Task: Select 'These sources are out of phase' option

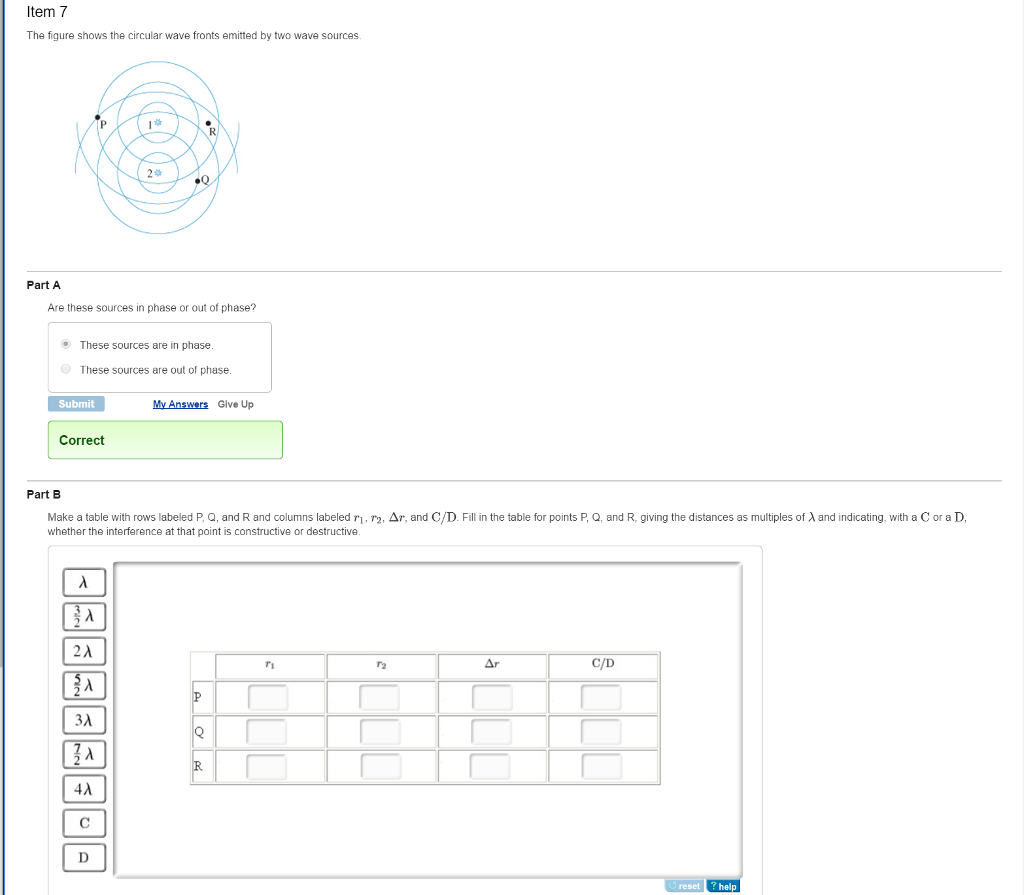Action: pos(64,369)
